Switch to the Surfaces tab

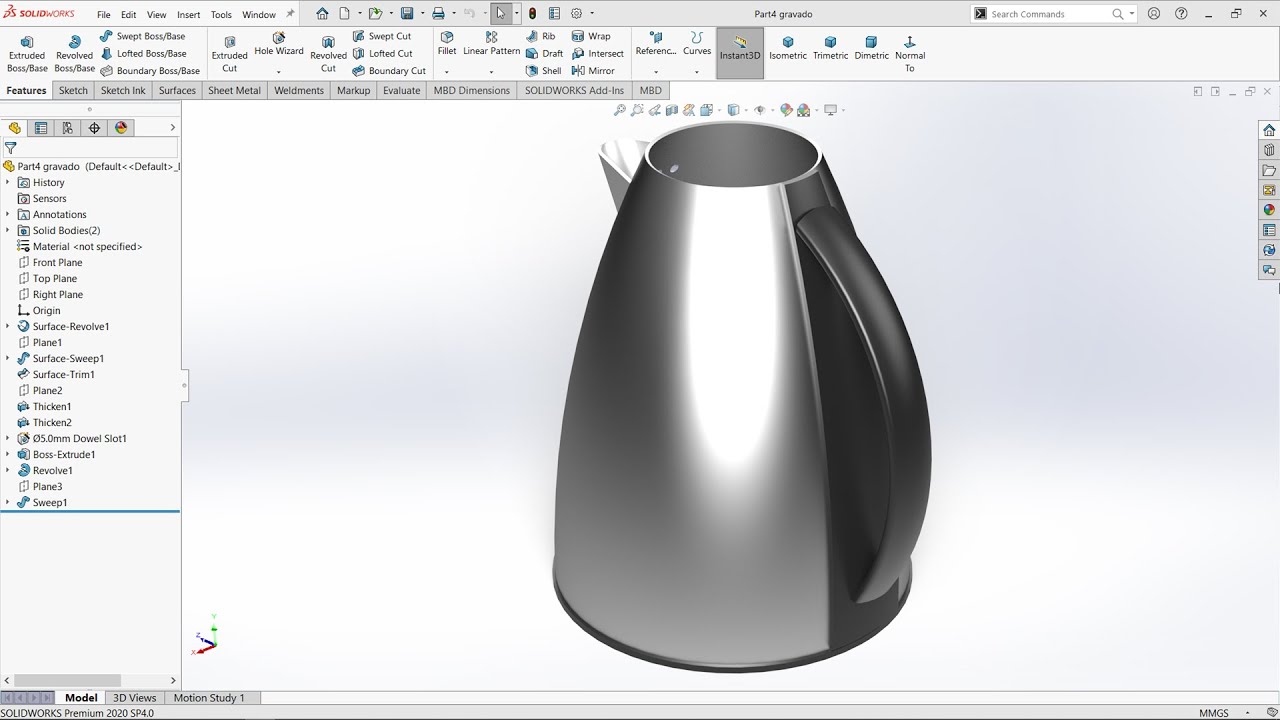point(177,90)
